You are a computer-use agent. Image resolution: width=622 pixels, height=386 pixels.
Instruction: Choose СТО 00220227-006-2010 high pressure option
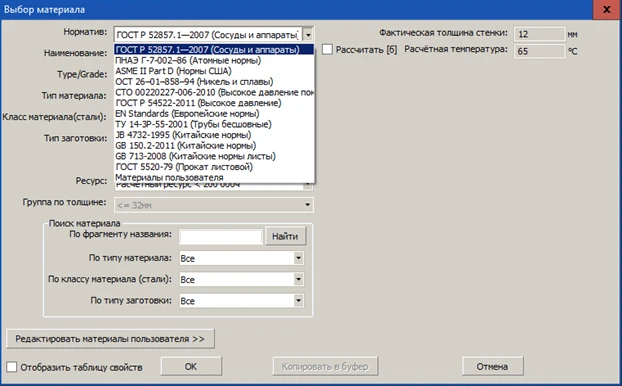coord(214,92)
